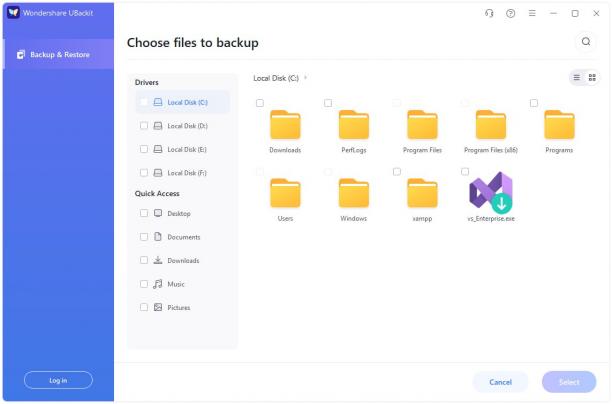Check the Local Disk (D:) checkbox

tap(144, 126)
